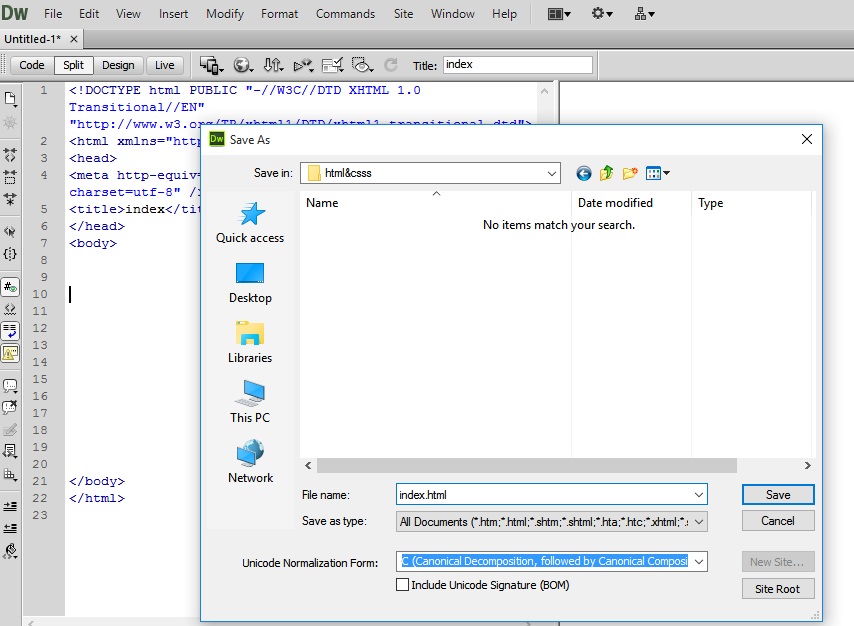
Task: Open the Insert menu
Action: (x=173, y=14)
